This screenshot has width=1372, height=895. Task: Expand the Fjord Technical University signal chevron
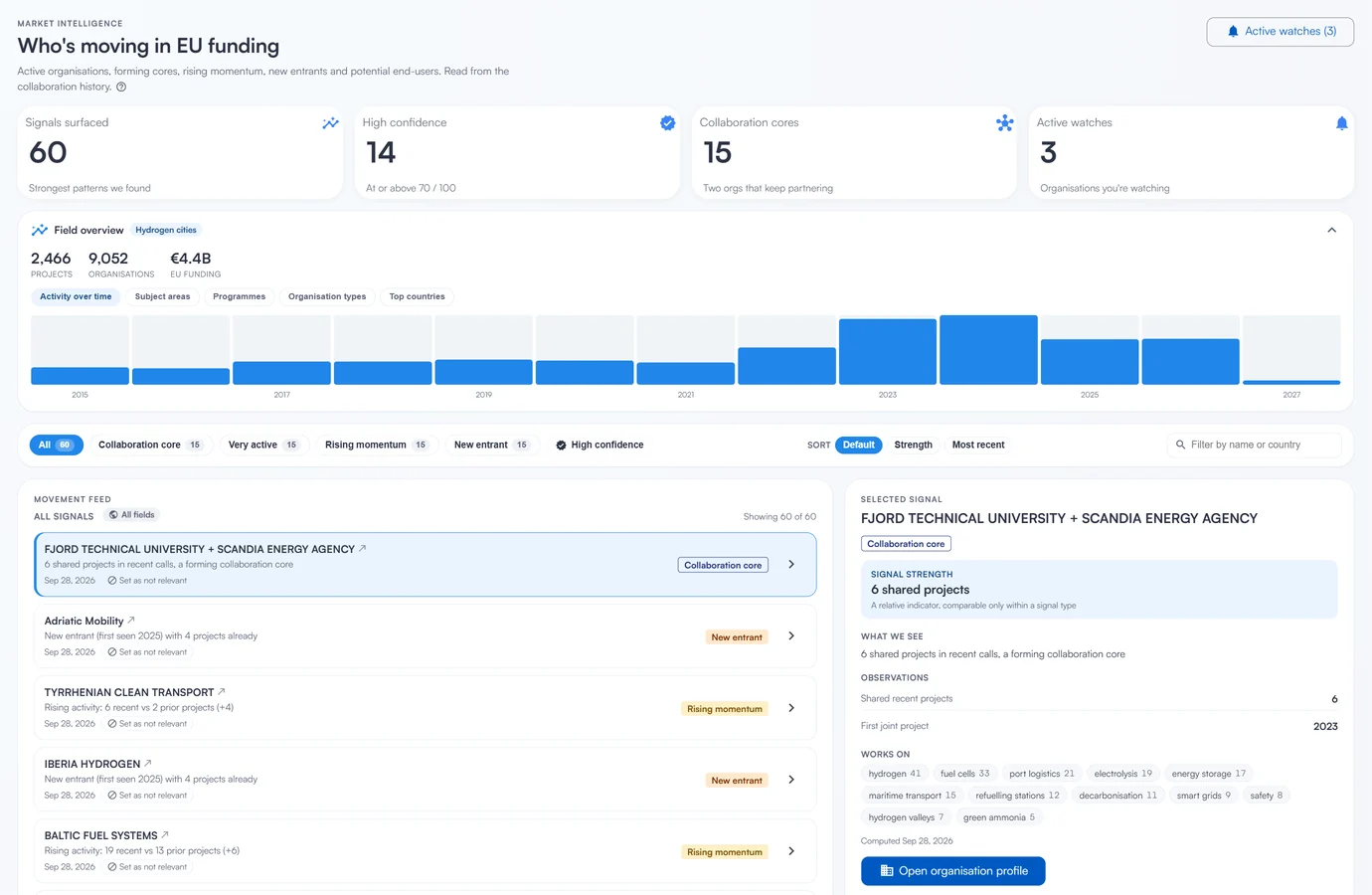[x=791, y=564]
